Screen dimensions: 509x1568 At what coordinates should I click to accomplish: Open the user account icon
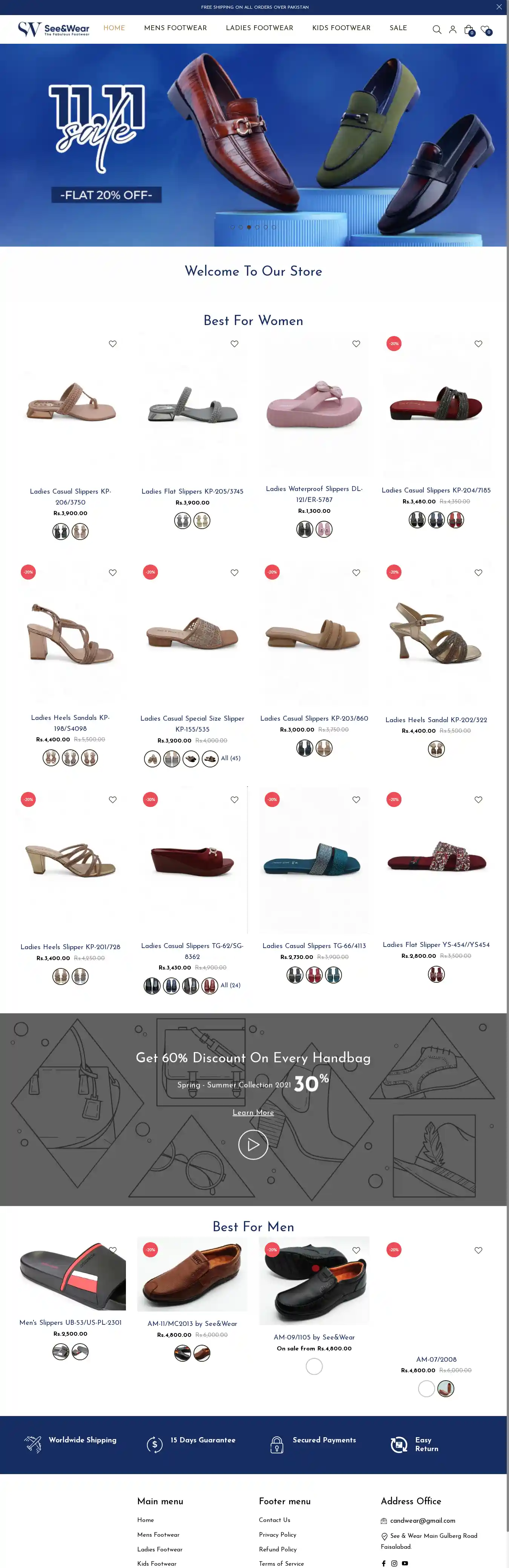coord(452,29)
